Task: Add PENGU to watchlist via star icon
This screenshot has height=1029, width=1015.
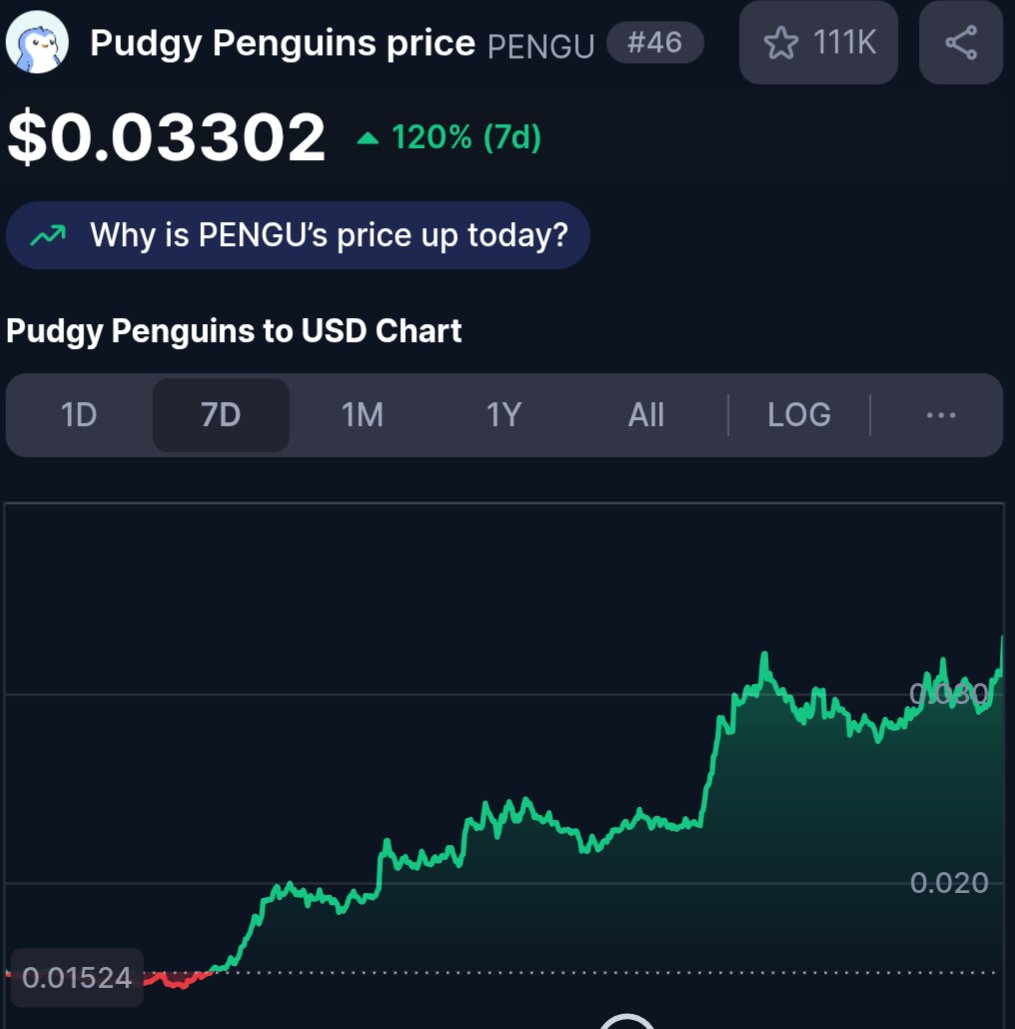Action: (x=781, y=43)
